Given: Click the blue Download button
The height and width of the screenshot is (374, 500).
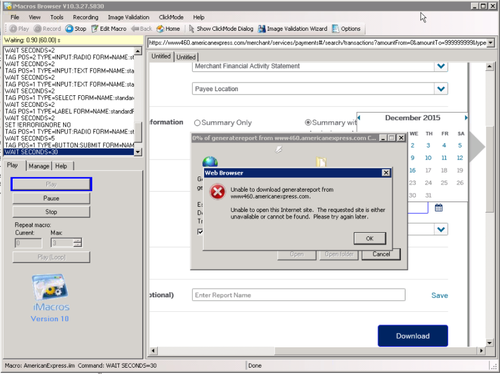Looking at the screenshot, I should point(413,336).
